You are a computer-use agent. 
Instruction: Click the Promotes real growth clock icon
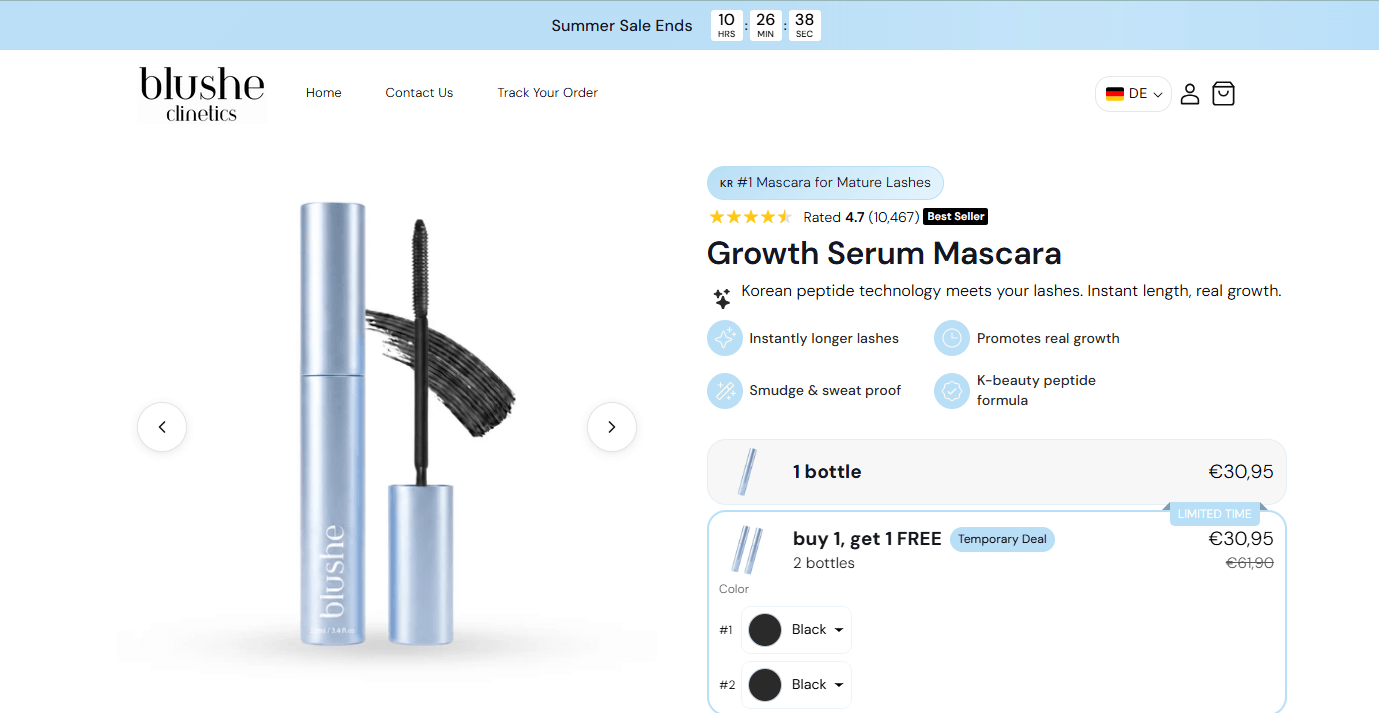(x=952, y=338)
